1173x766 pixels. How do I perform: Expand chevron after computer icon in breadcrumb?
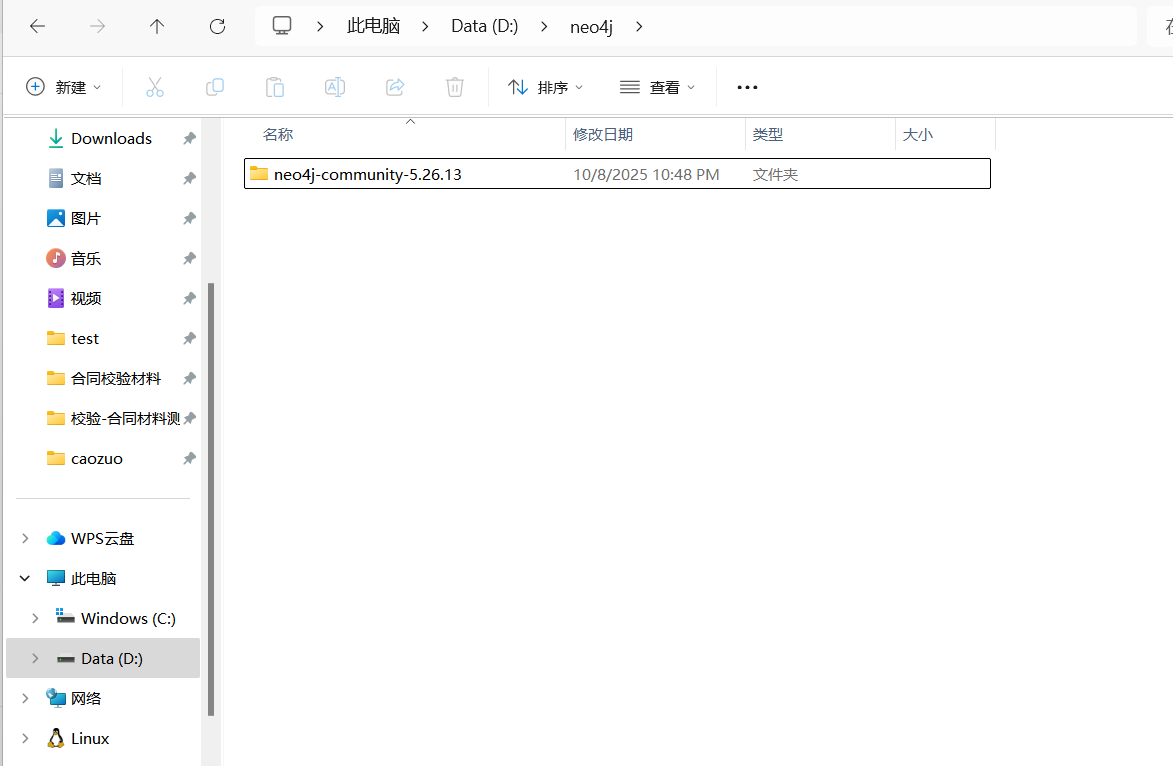(x=320, y=26)
